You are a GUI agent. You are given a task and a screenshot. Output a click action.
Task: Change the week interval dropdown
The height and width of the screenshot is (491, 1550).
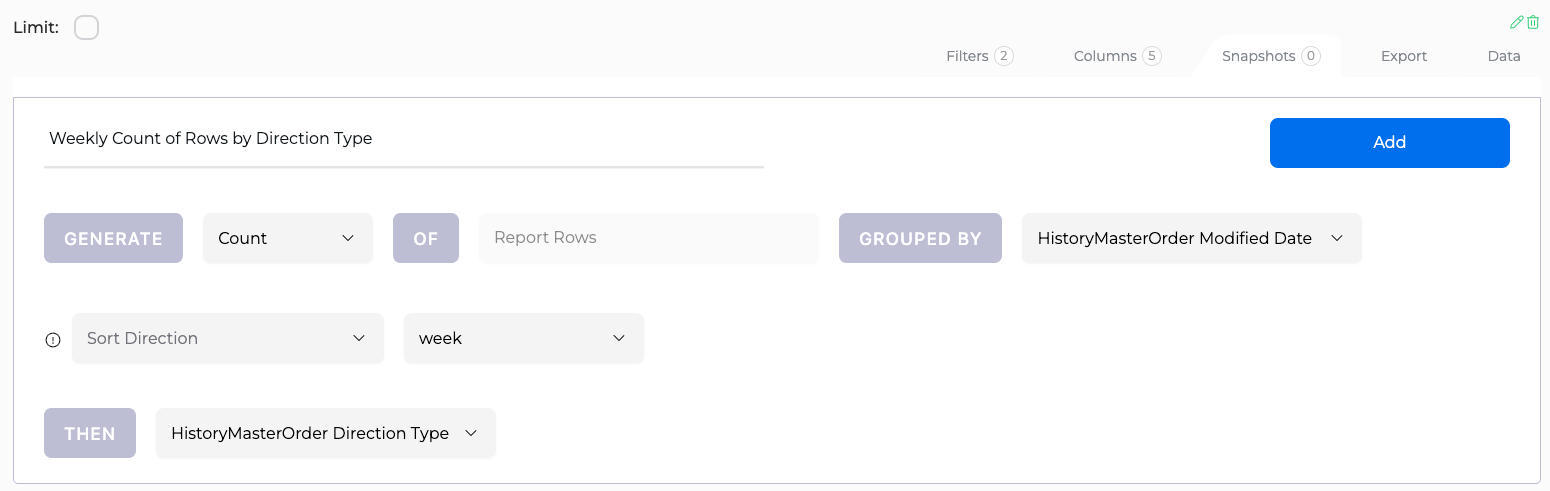click(524, 338)
